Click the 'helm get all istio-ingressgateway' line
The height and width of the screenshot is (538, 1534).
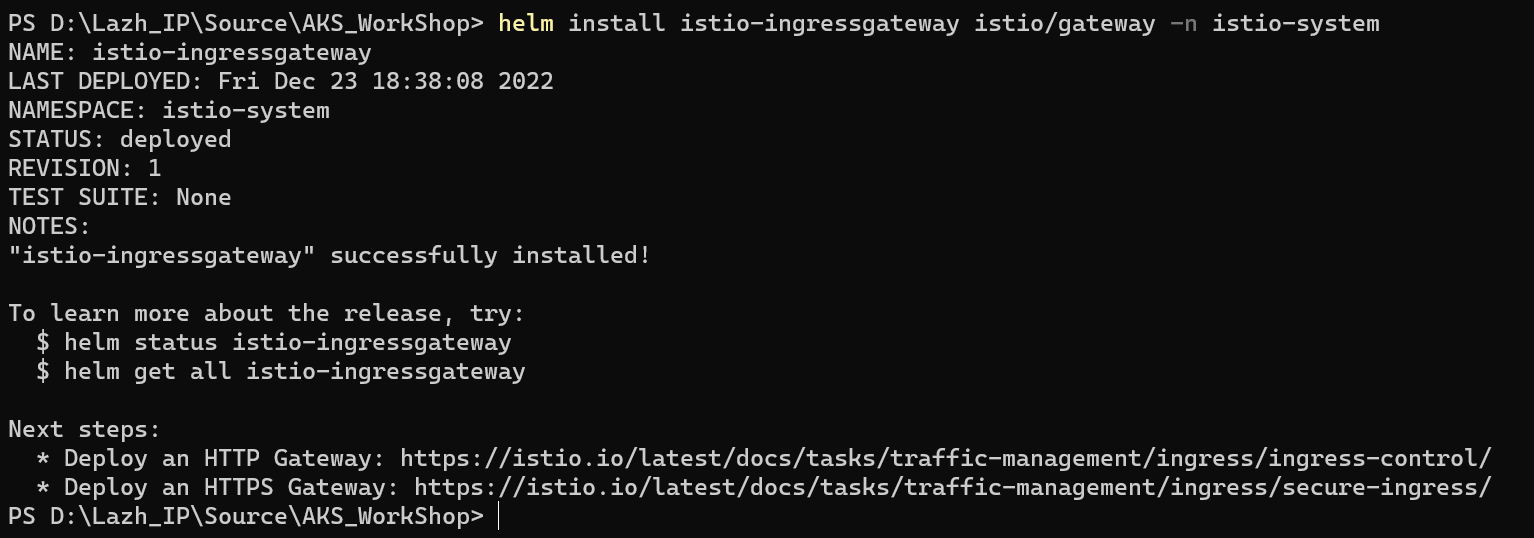[x=281, y=372]
